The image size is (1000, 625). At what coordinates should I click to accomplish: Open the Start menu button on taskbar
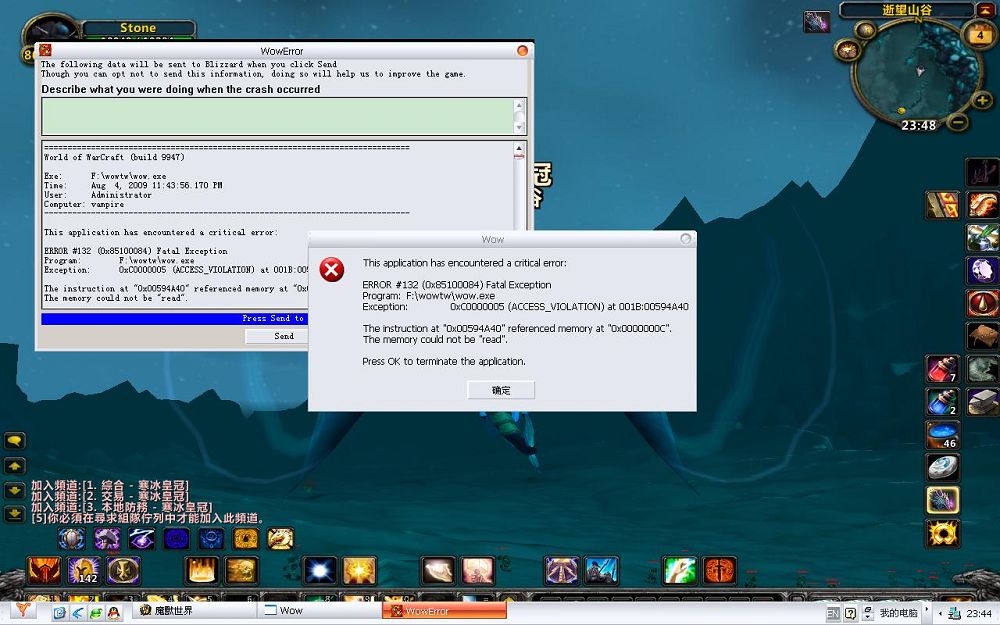tap(22, 611)
